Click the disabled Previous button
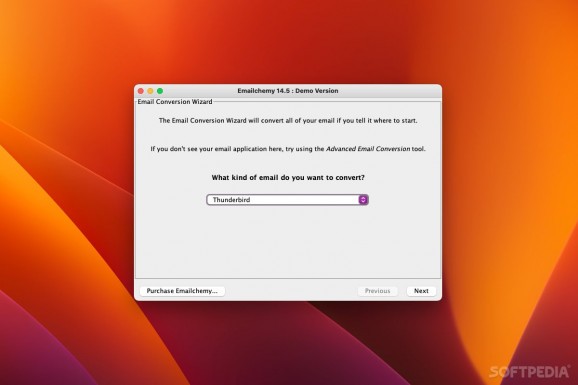Screen dimensions: 578x385 [x=377, y=291]
